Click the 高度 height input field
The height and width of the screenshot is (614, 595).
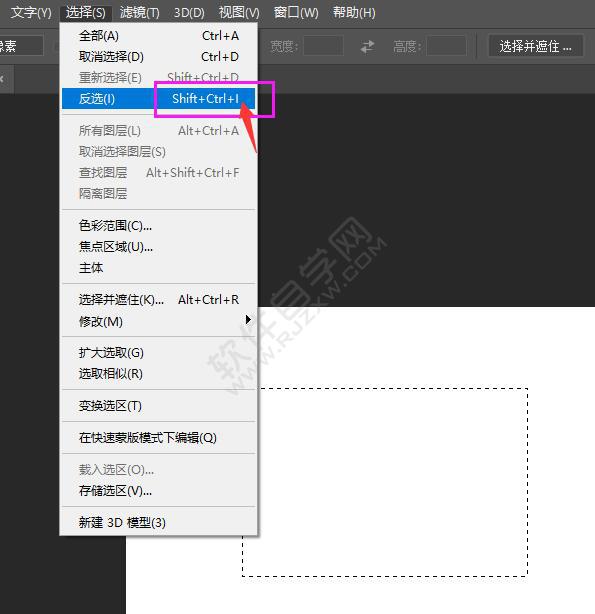(447, 46)
